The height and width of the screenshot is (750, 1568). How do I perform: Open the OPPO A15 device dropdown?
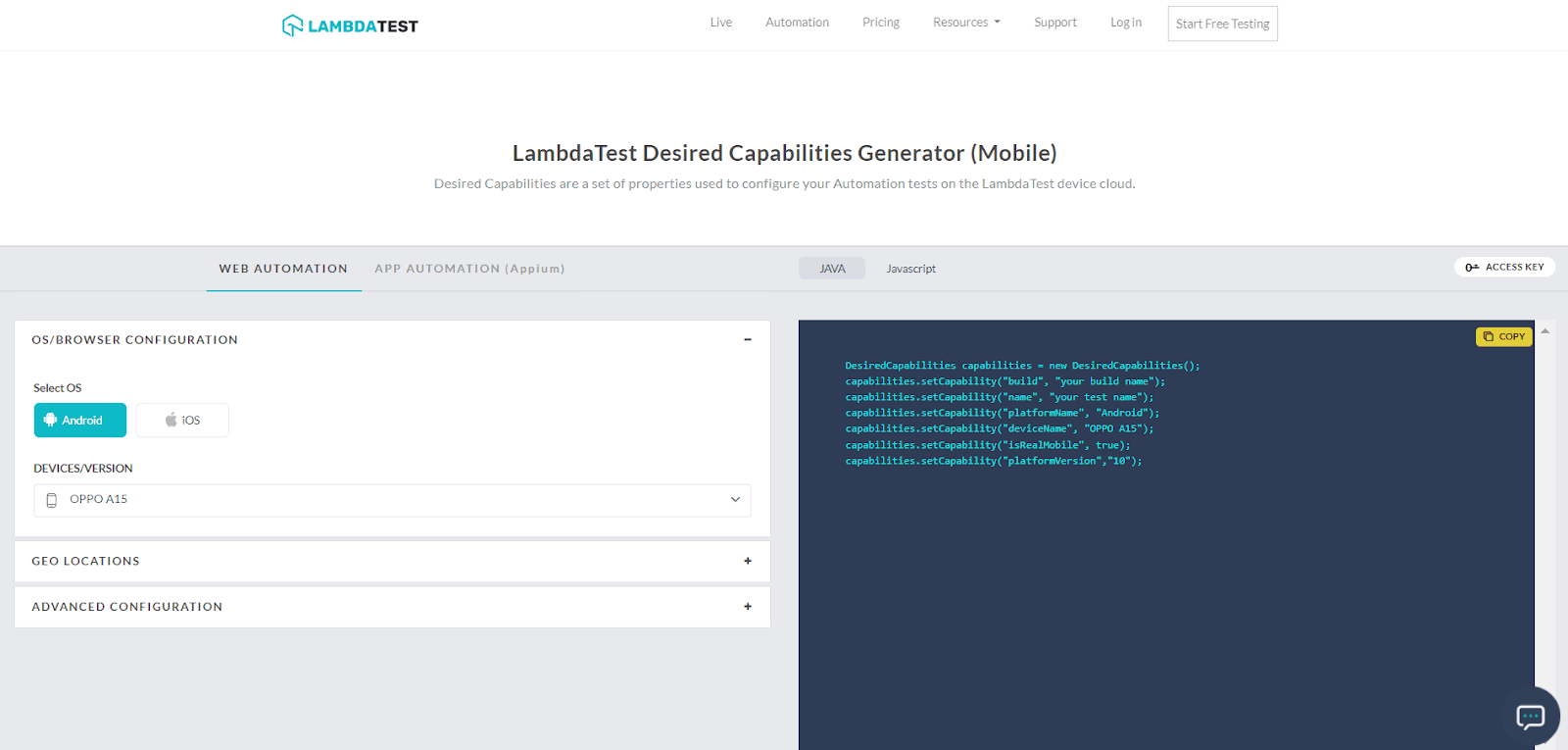tap(392, 500)
